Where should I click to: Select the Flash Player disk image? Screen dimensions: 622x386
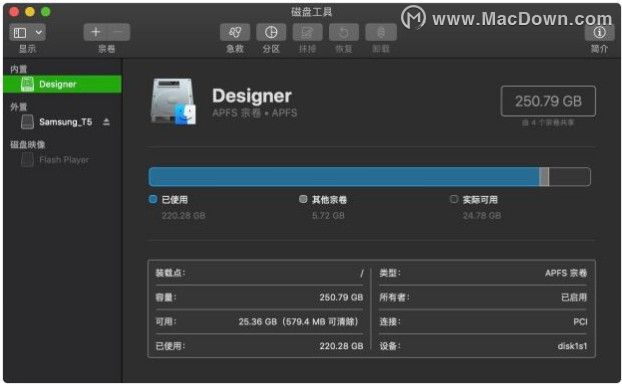tap(63, 160)
